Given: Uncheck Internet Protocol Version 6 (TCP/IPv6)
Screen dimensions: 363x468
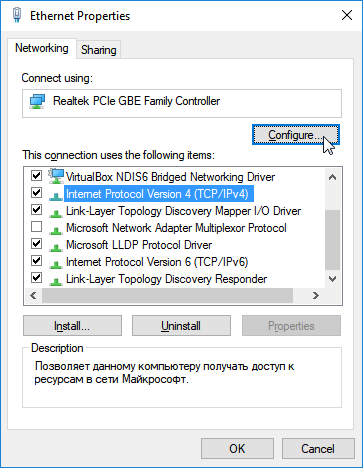Looking at the screenshot, I should (36, 260).
